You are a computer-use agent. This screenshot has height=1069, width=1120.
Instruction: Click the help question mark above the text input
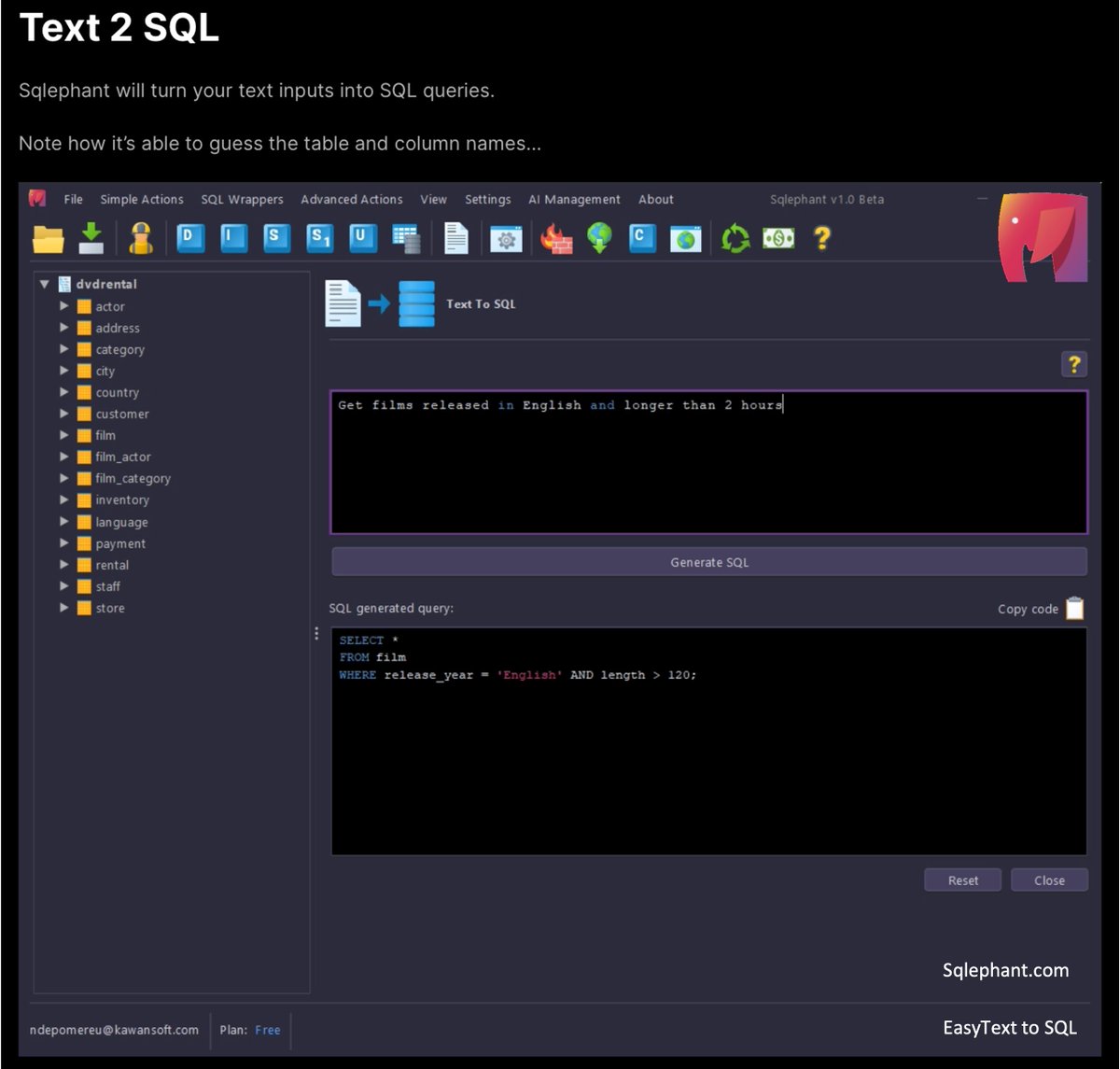(x=1074, y=364)
